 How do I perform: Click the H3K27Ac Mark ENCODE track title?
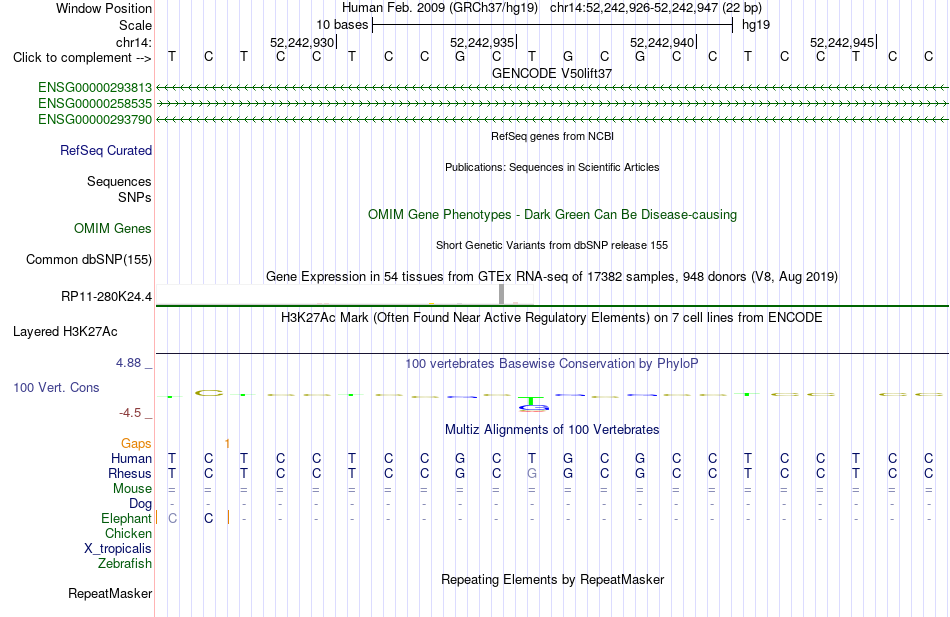(552, 318)
